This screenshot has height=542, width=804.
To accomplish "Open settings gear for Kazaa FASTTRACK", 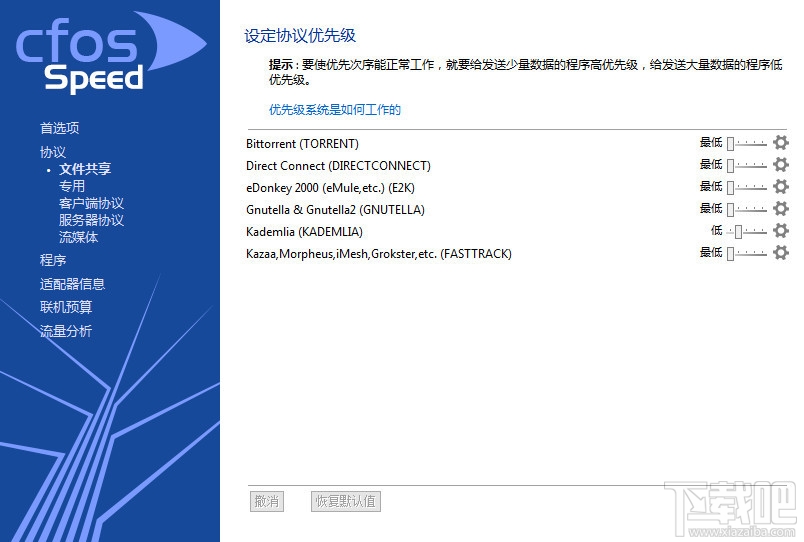I will [780, 253].
